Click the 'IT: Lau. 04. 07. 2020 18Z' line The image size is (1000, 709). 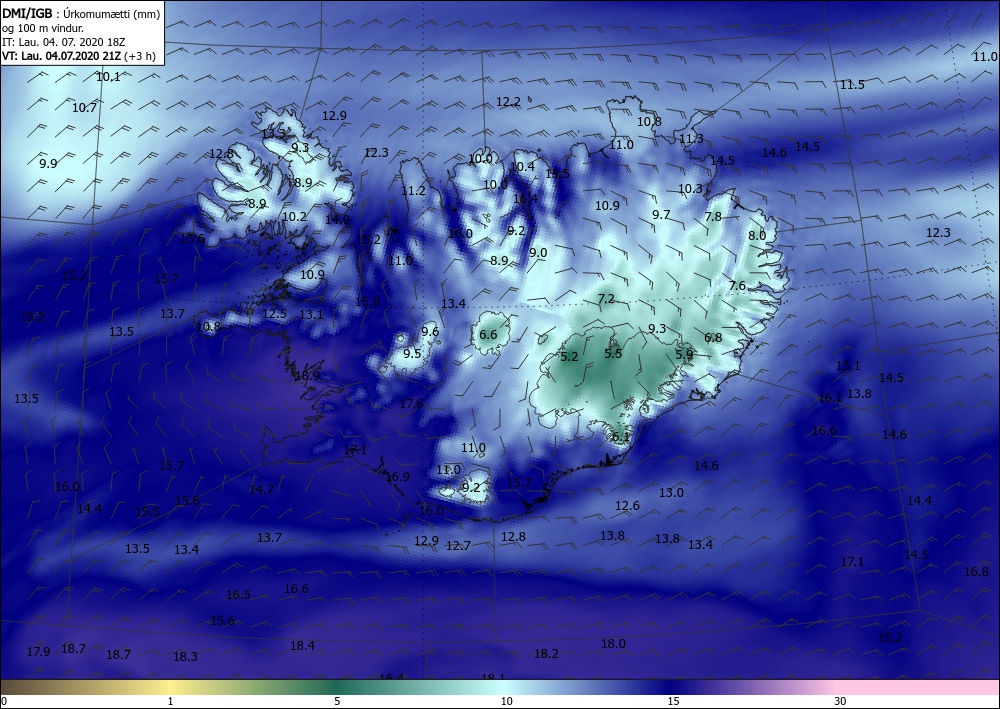tap(63, 42)
